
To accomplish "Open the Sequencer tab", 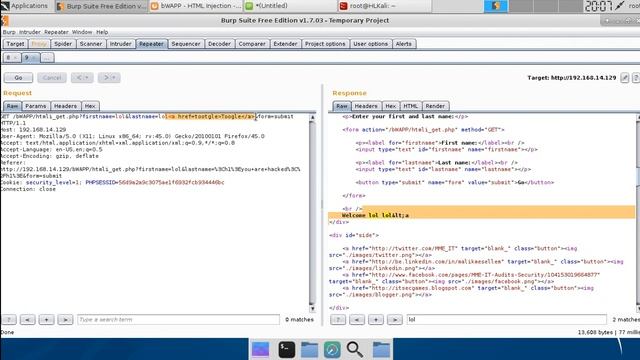I will coord(186,44).
